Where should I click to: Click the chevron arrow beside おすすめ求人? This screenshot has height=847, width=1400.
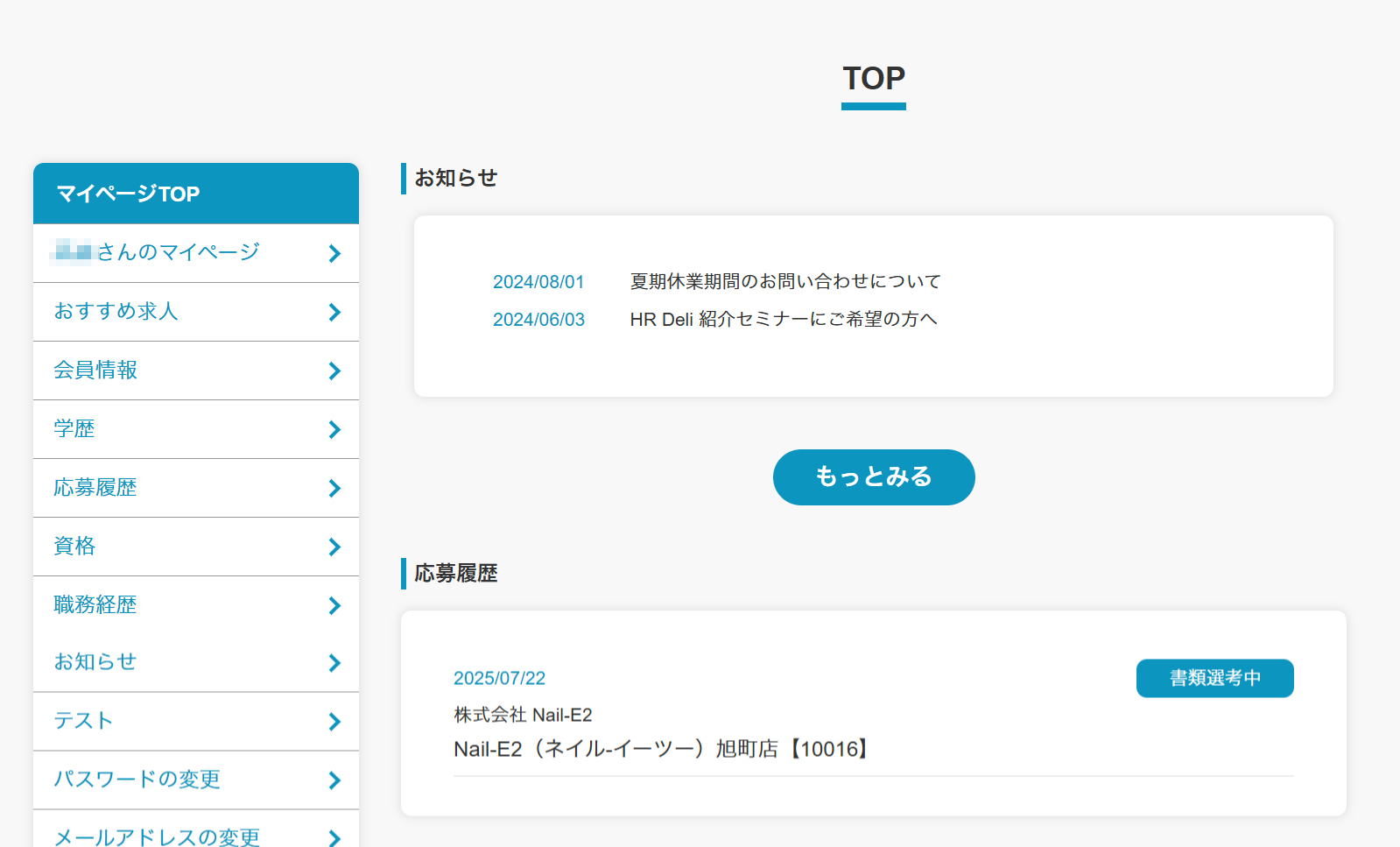[334, 313]
